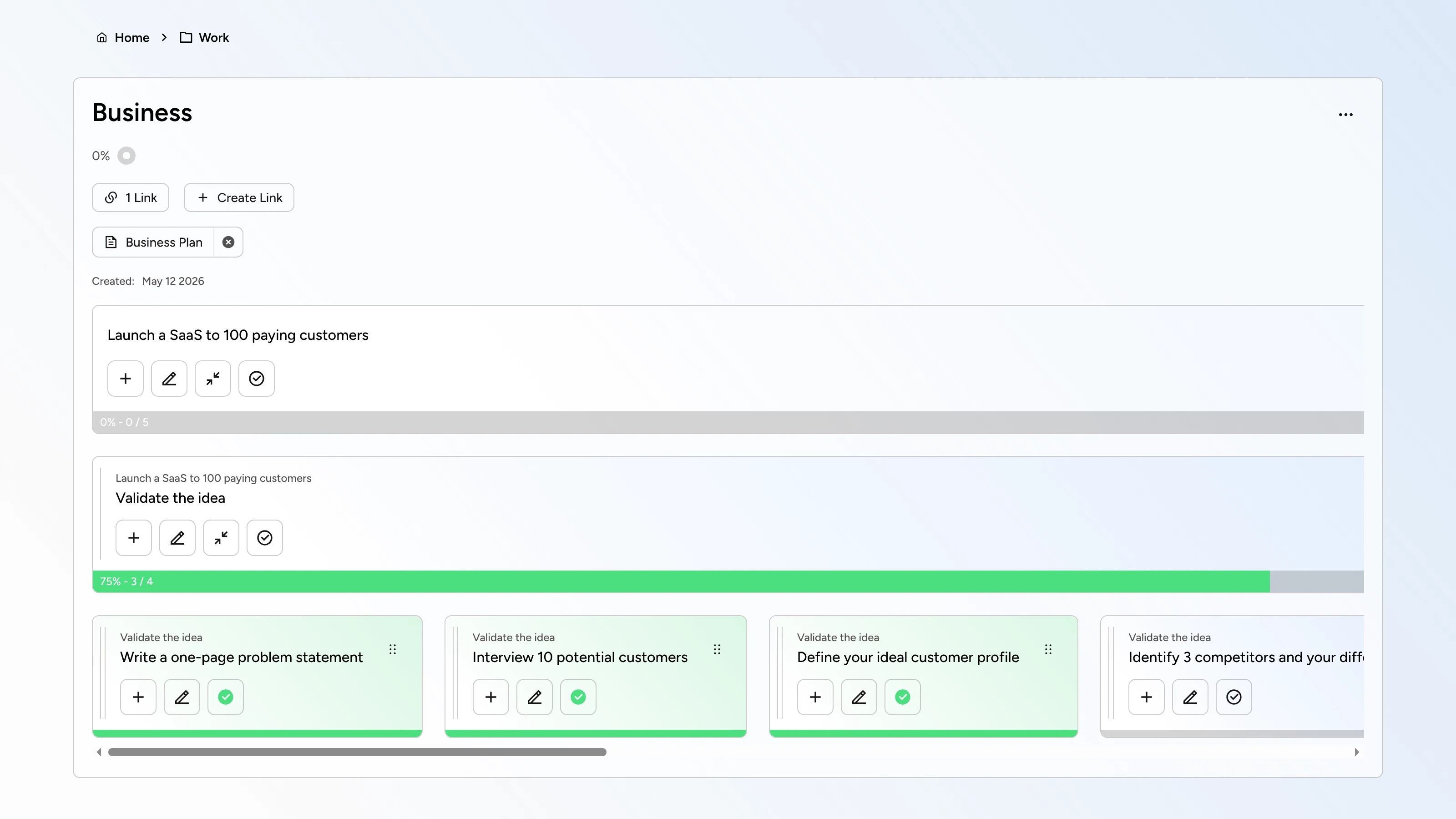Click the scroll left arrow
1456x819 pixels.
tap(99, 752)
